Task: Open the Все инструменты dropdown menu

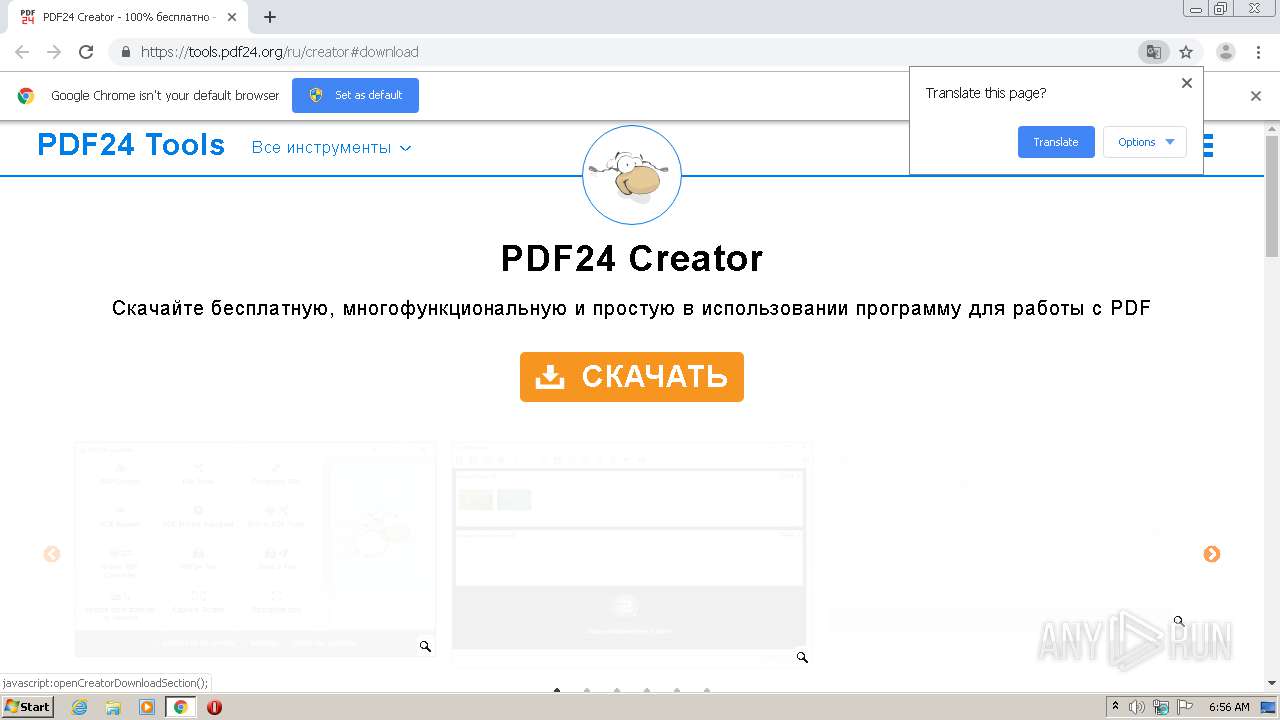Action: pos(331,147)
